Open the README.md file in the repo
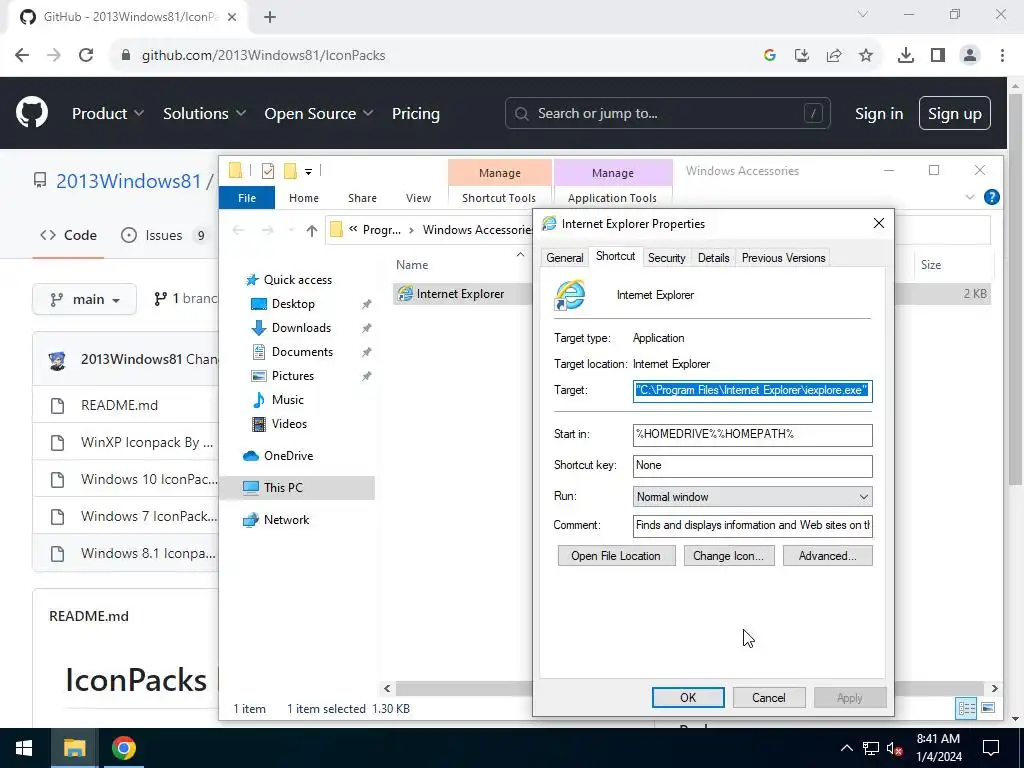This screenshot has width=1024, height=768. click(120, 406)
